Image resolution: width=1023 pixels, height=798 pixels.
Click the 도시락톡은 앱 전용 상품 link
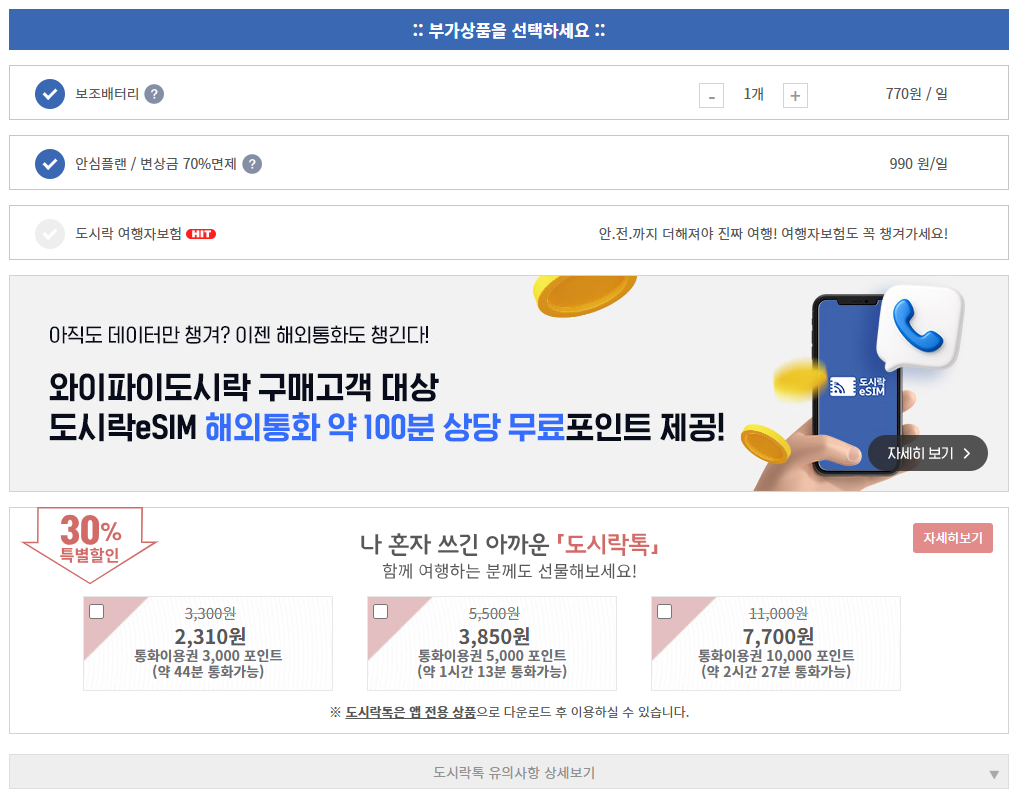tap(410, 712)
